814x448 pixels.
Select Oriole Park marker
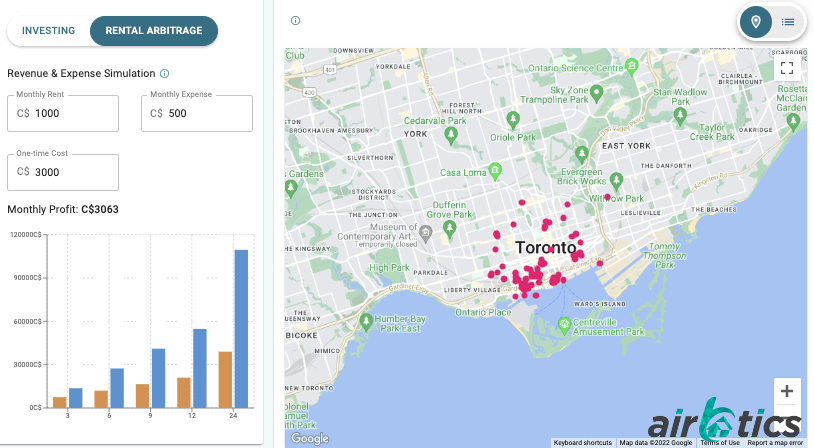tap(513, 120)
